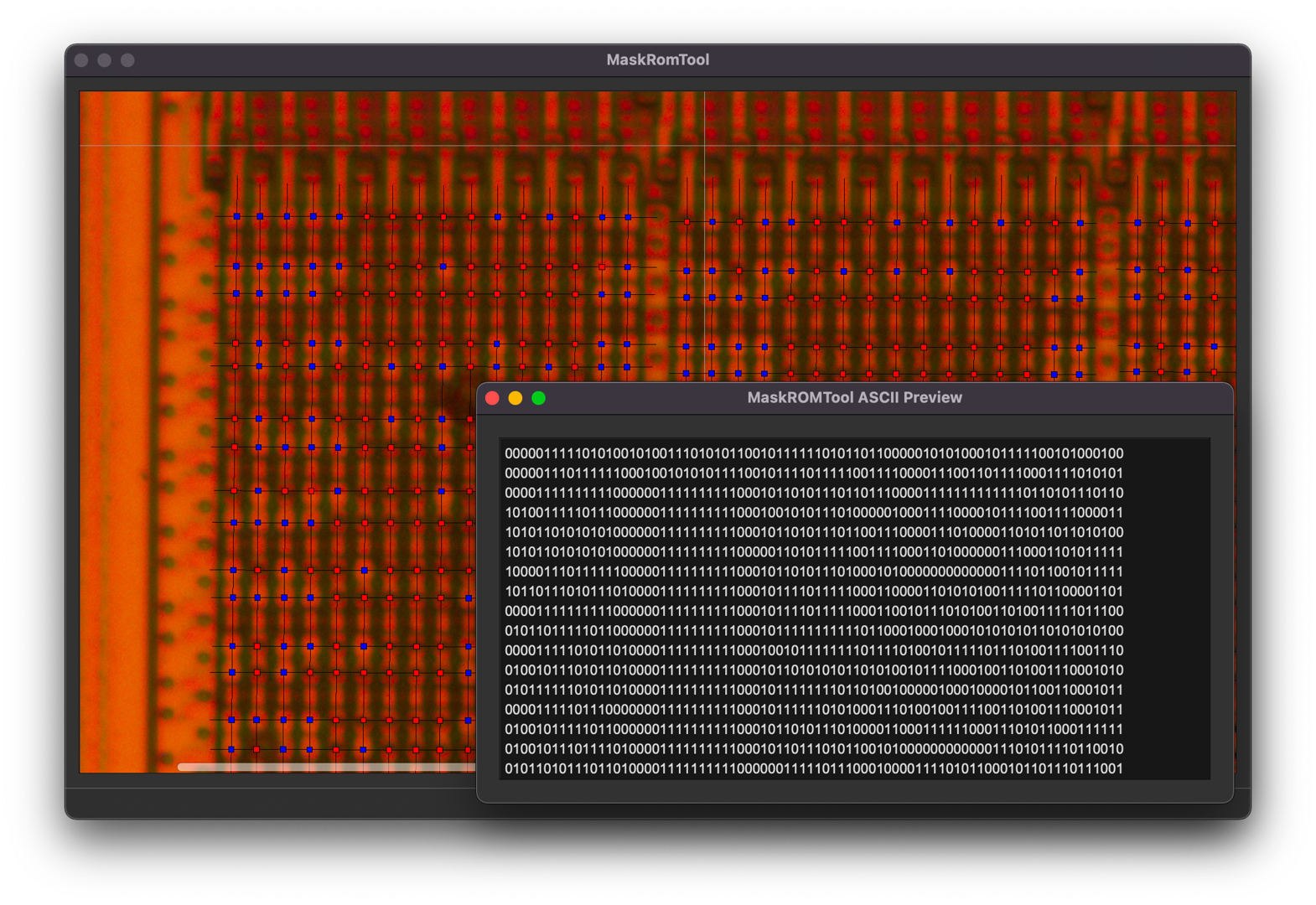Click the gray minimize button of main MaskRomTool window
Viewport: 1316px width, 905px height.
coord(104,60)
